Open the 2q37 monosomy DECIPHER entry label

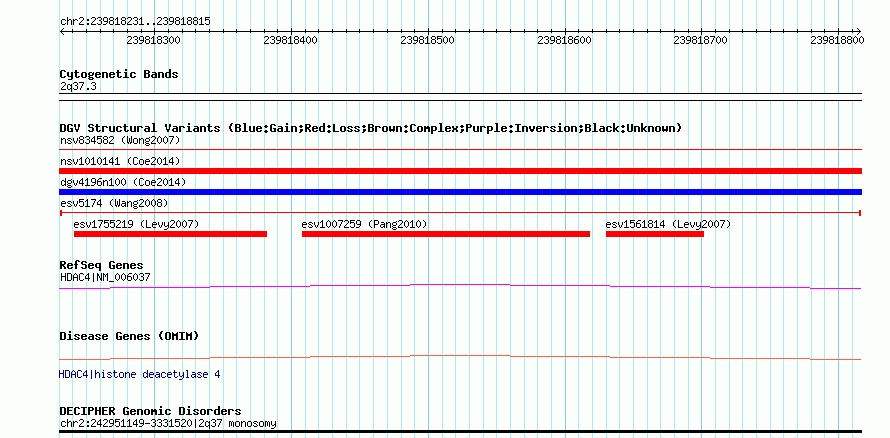pos(168,424)
